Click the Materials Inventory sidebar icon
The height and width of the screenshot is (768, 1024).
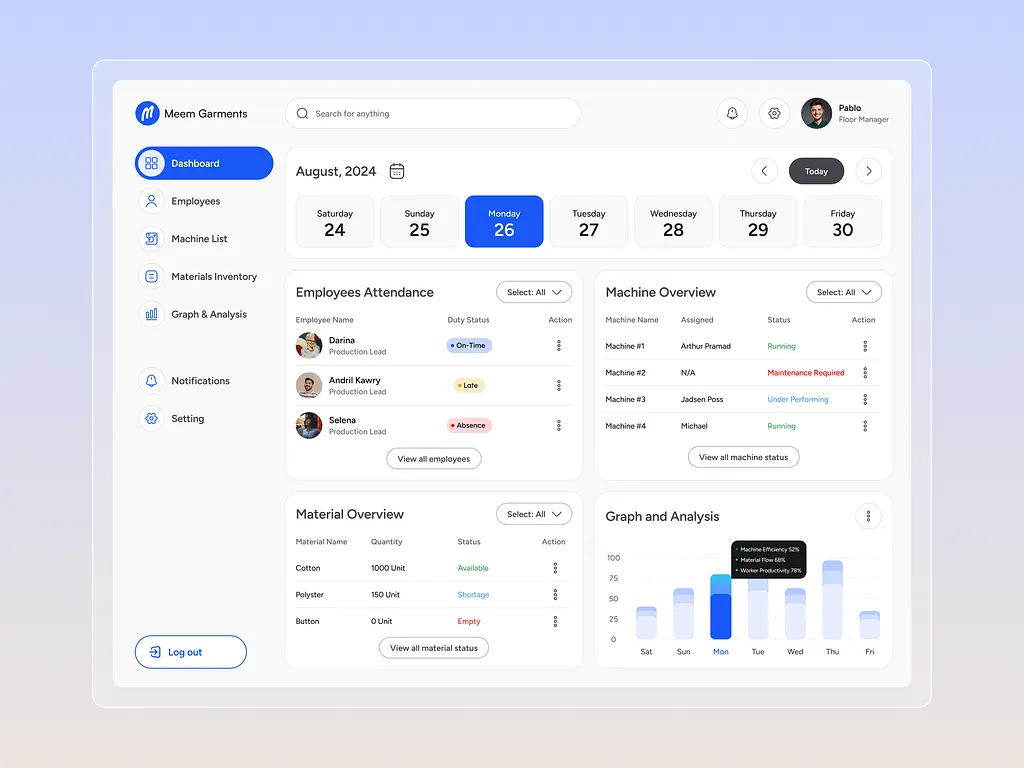click(x=151, y=277)
